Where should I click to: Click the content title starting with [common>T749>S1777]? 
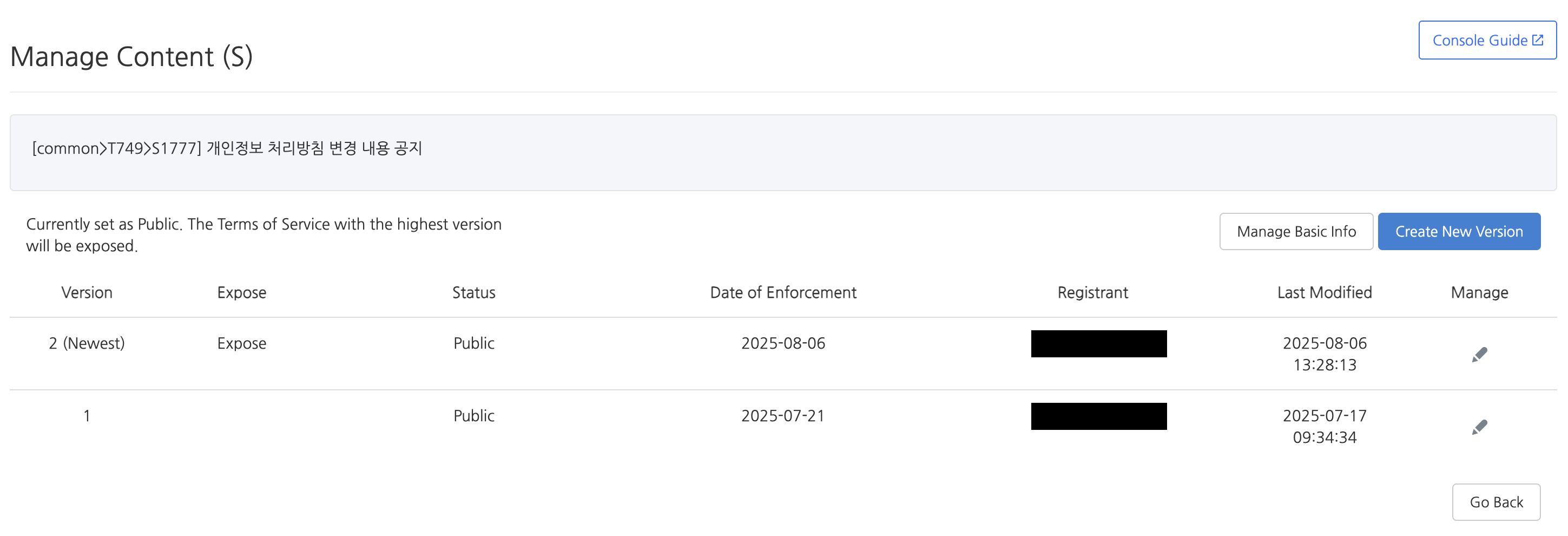pos(227,148)
